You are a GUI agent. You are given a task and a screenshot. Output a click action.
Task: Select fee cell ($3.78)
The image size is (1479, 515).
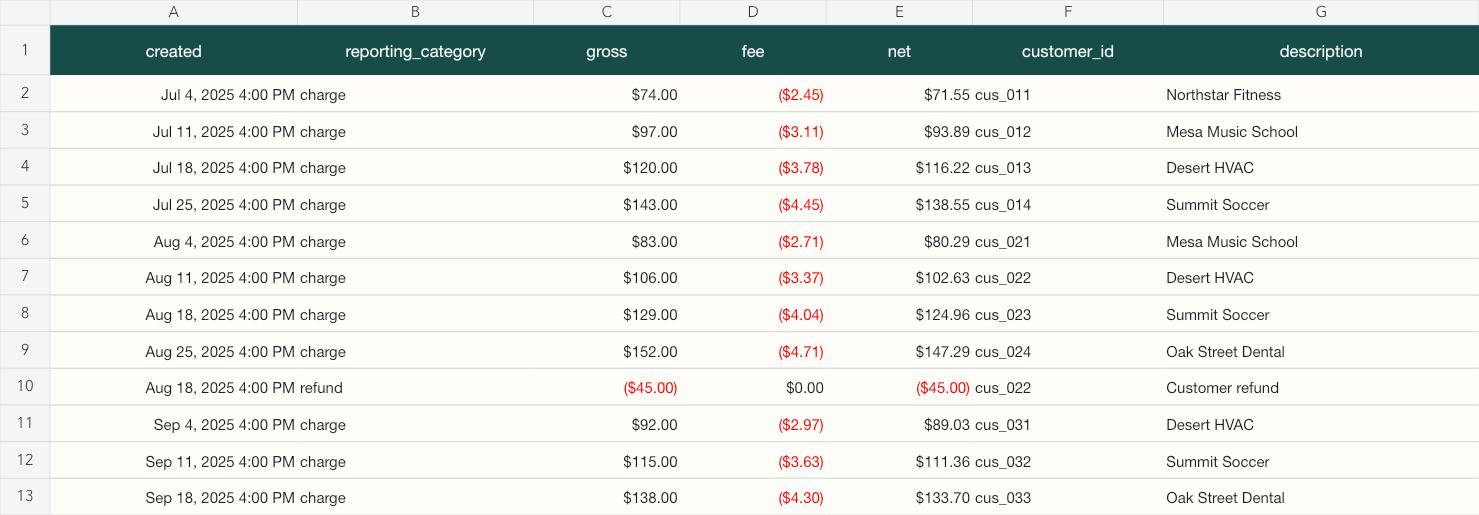pos(753,167)
